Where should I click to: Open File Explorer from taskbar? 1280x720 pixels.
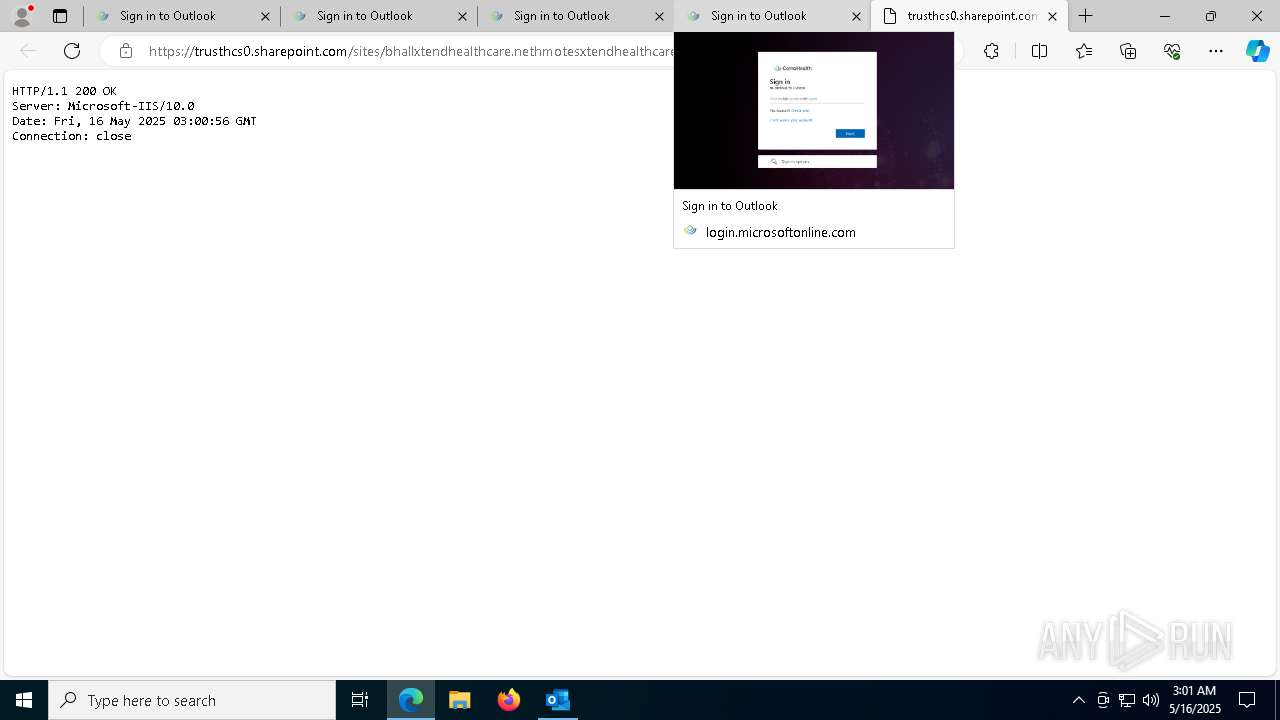point(460,700)
